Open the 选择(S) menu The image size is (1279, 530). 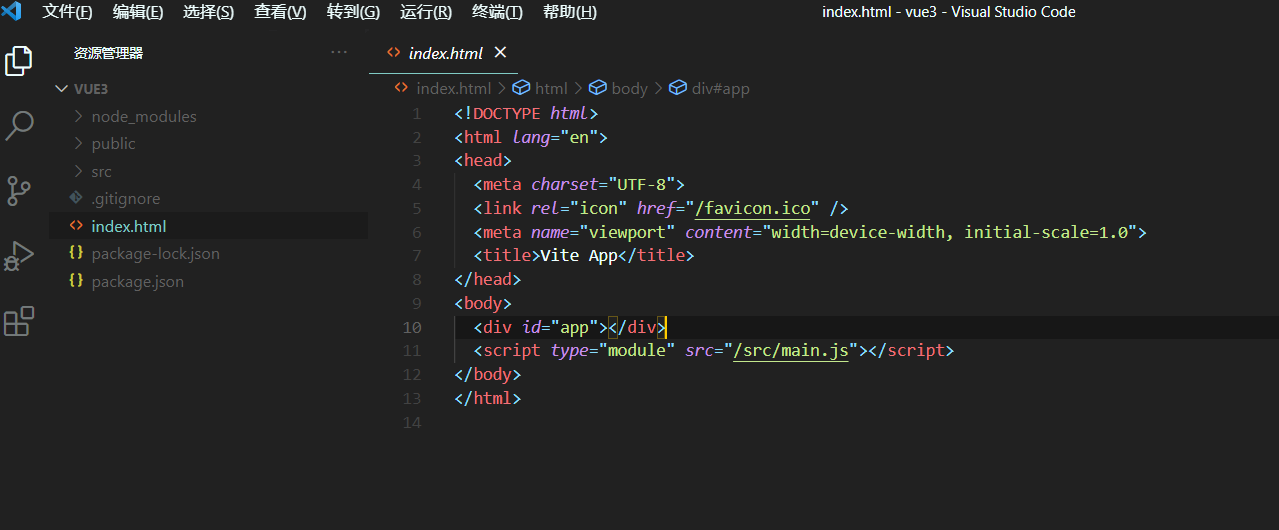(x=209, y=12)
